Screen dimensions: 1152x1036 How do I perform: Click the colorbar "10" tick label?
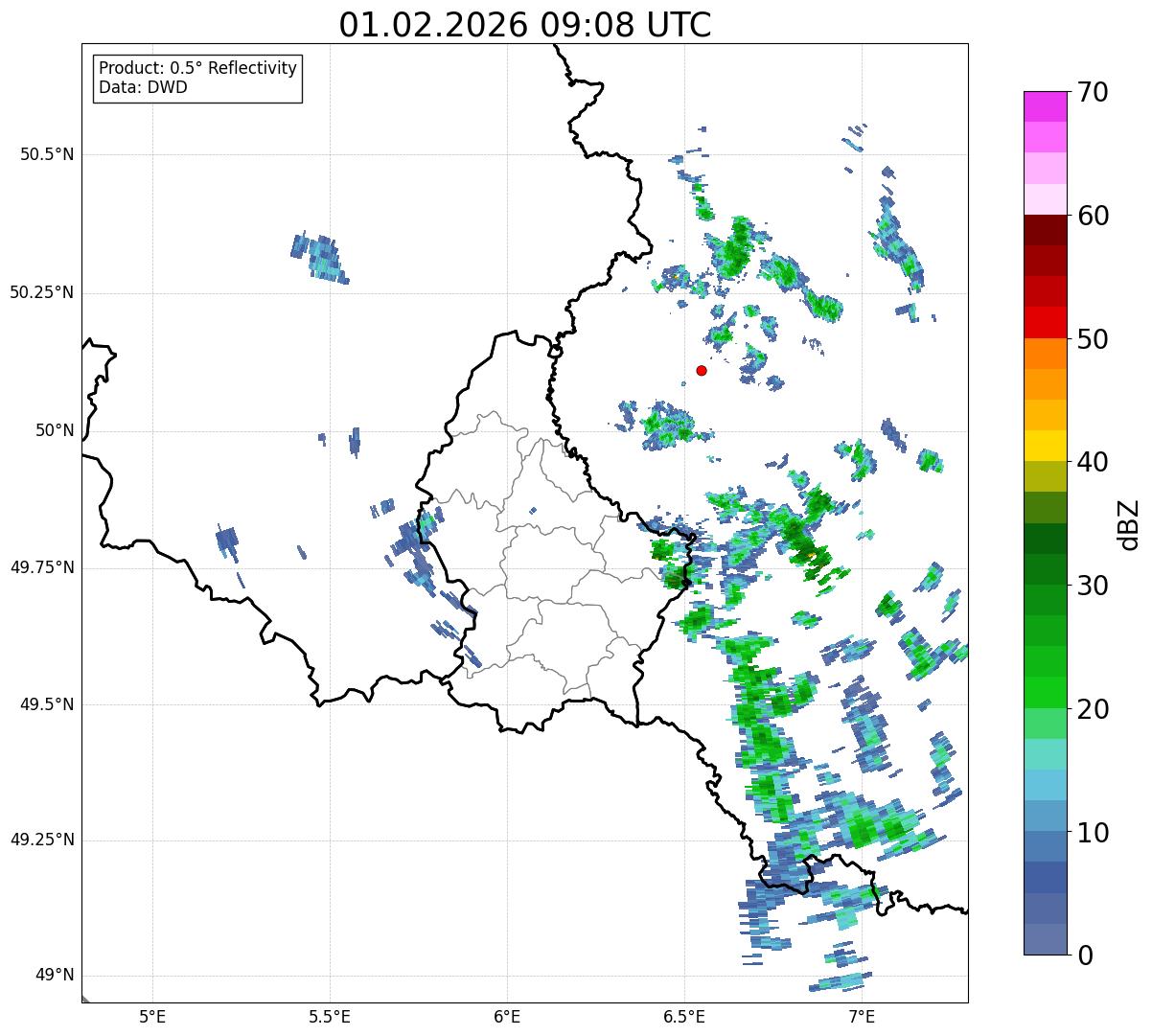pyautogui.click(x=1094, y=832)
